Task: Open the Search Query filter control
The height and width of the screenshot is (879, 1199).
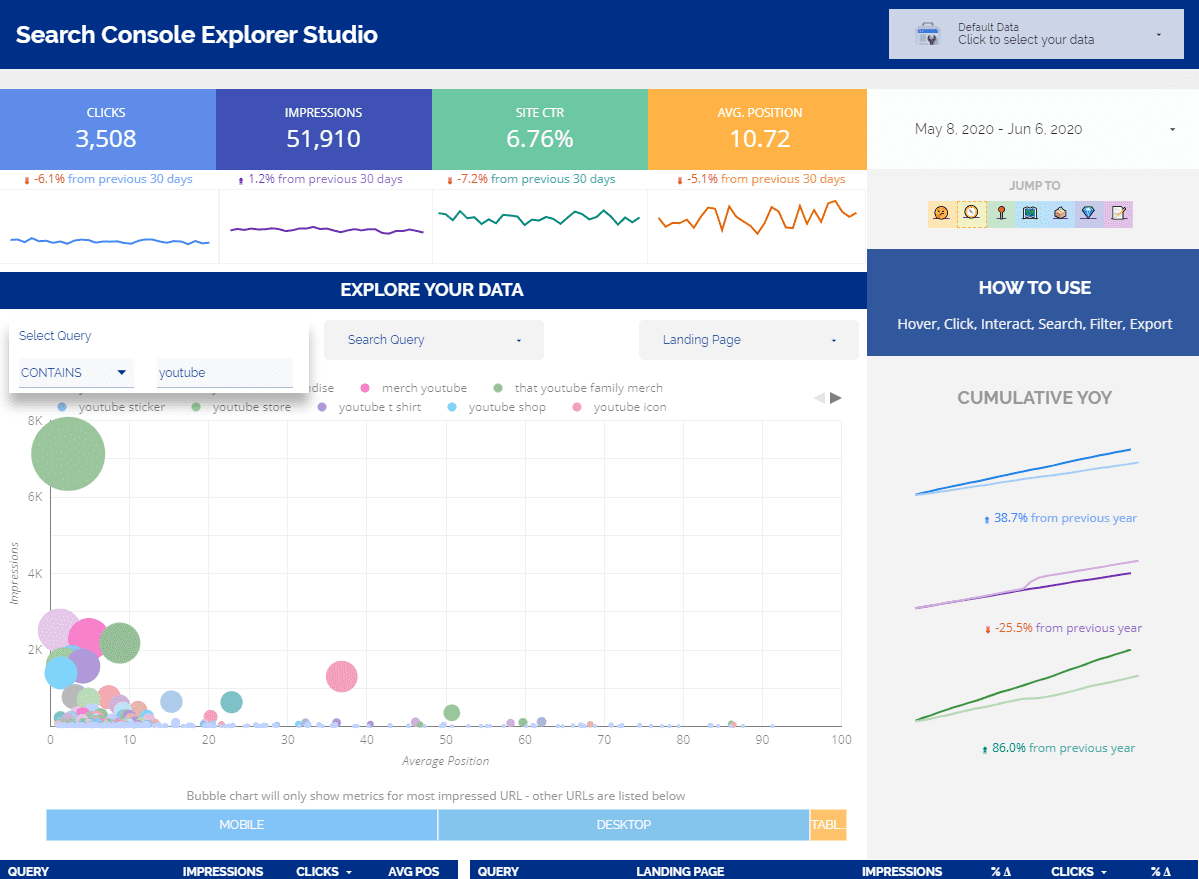Action: 434,339
